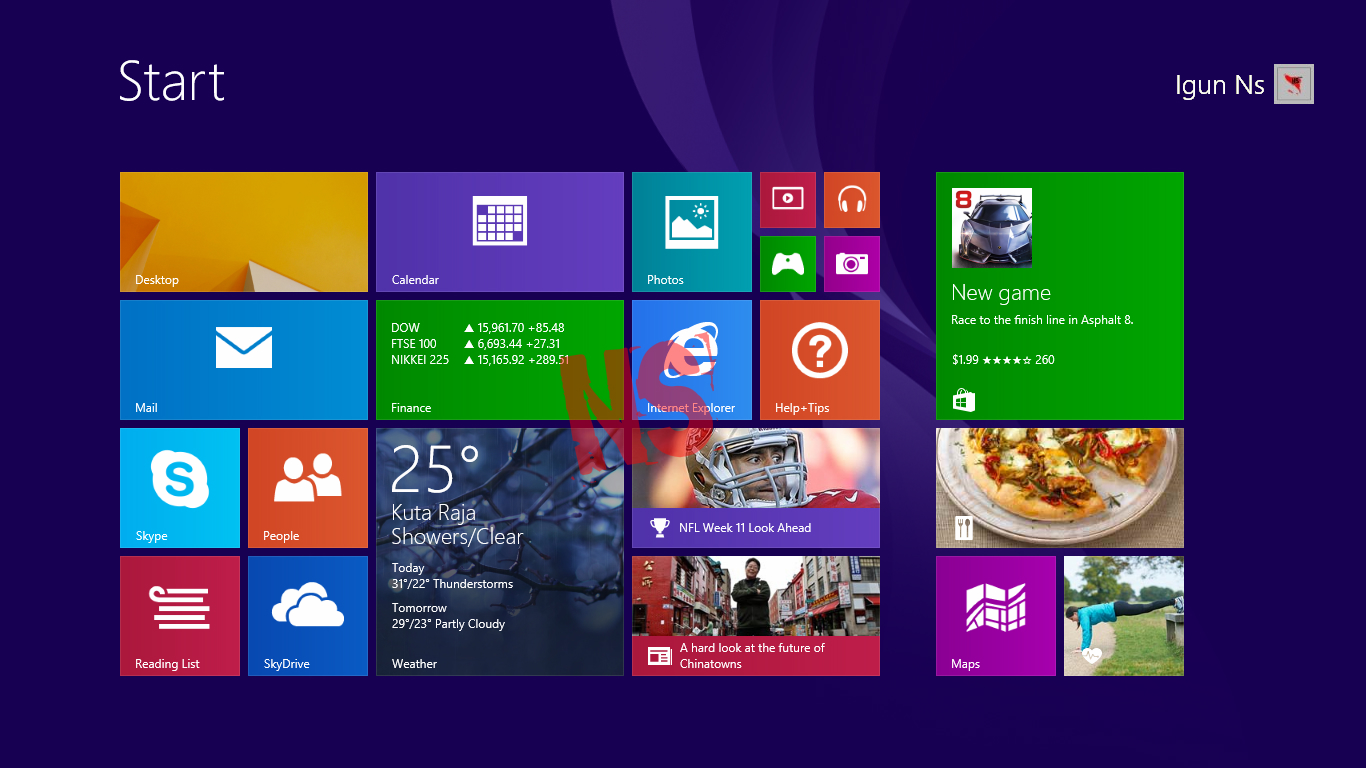
Task: Open the Chinatowns news story tile
Action: click(756, 616)
